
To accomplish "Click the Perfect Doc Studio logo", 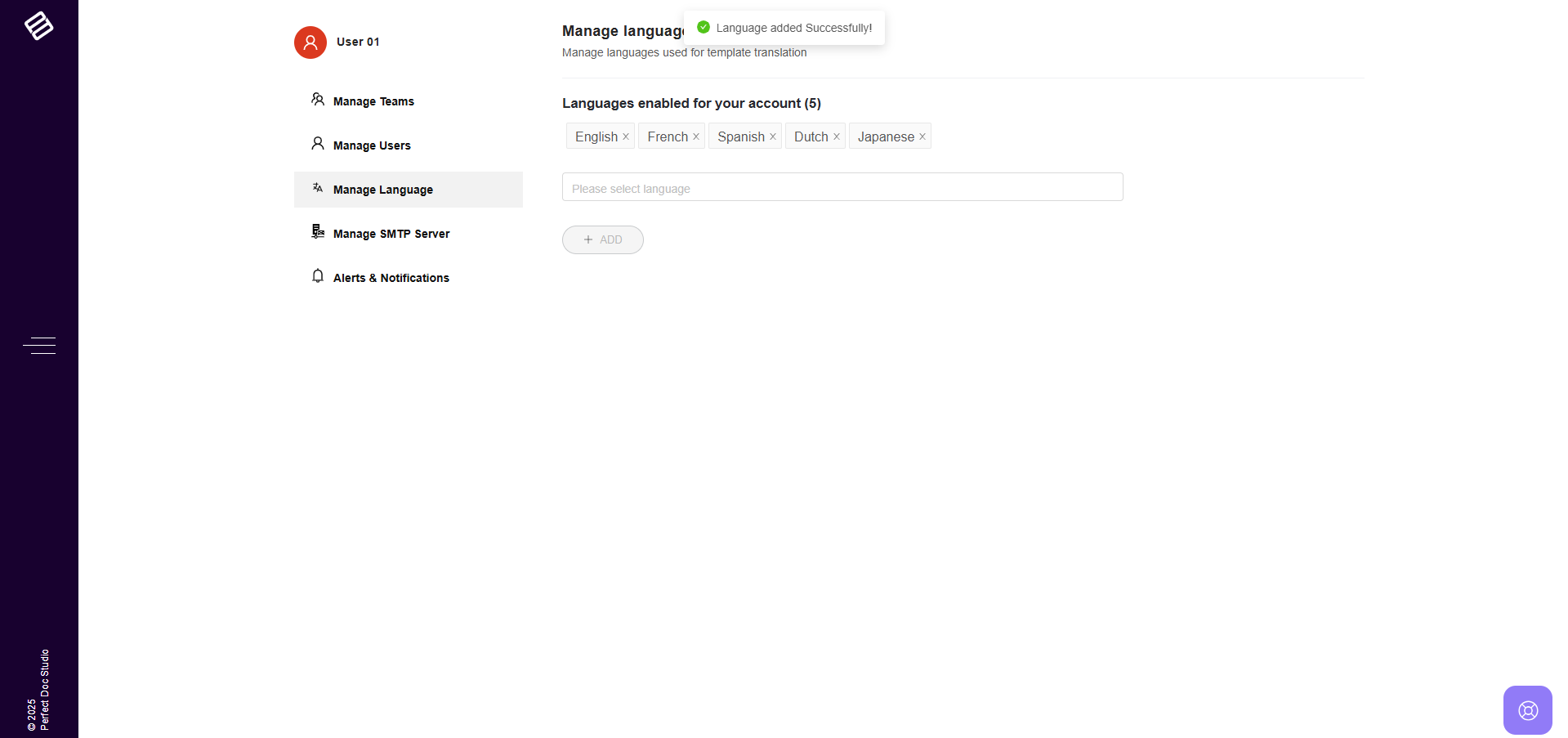I will click(x=38, y=25).
